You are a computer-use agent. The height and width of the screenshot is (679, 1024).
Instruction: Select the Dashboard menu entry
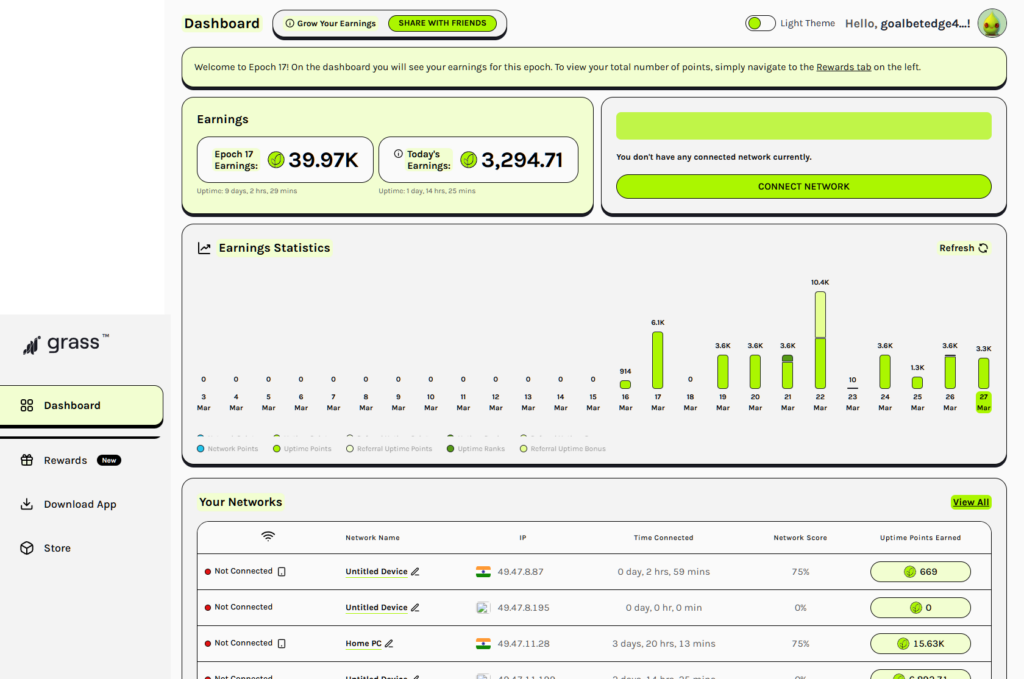(72, 405)
